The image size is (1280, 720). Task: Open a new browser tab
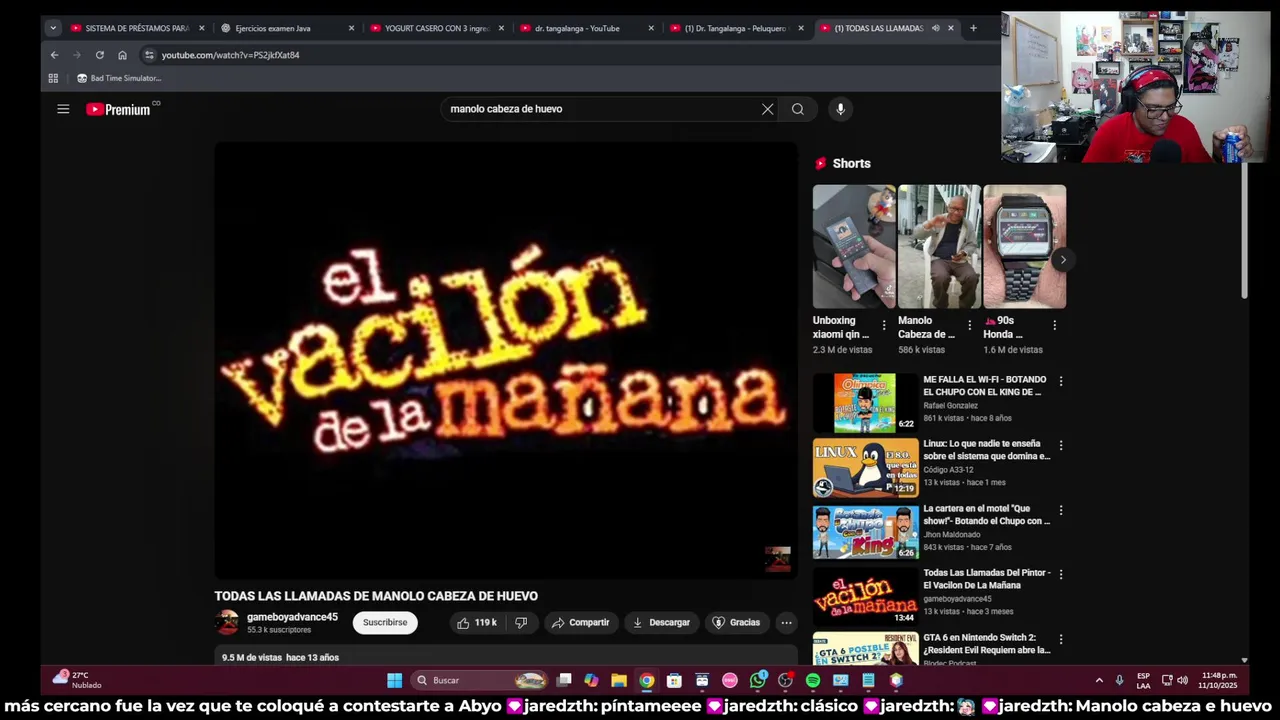[x=973, y=28]
